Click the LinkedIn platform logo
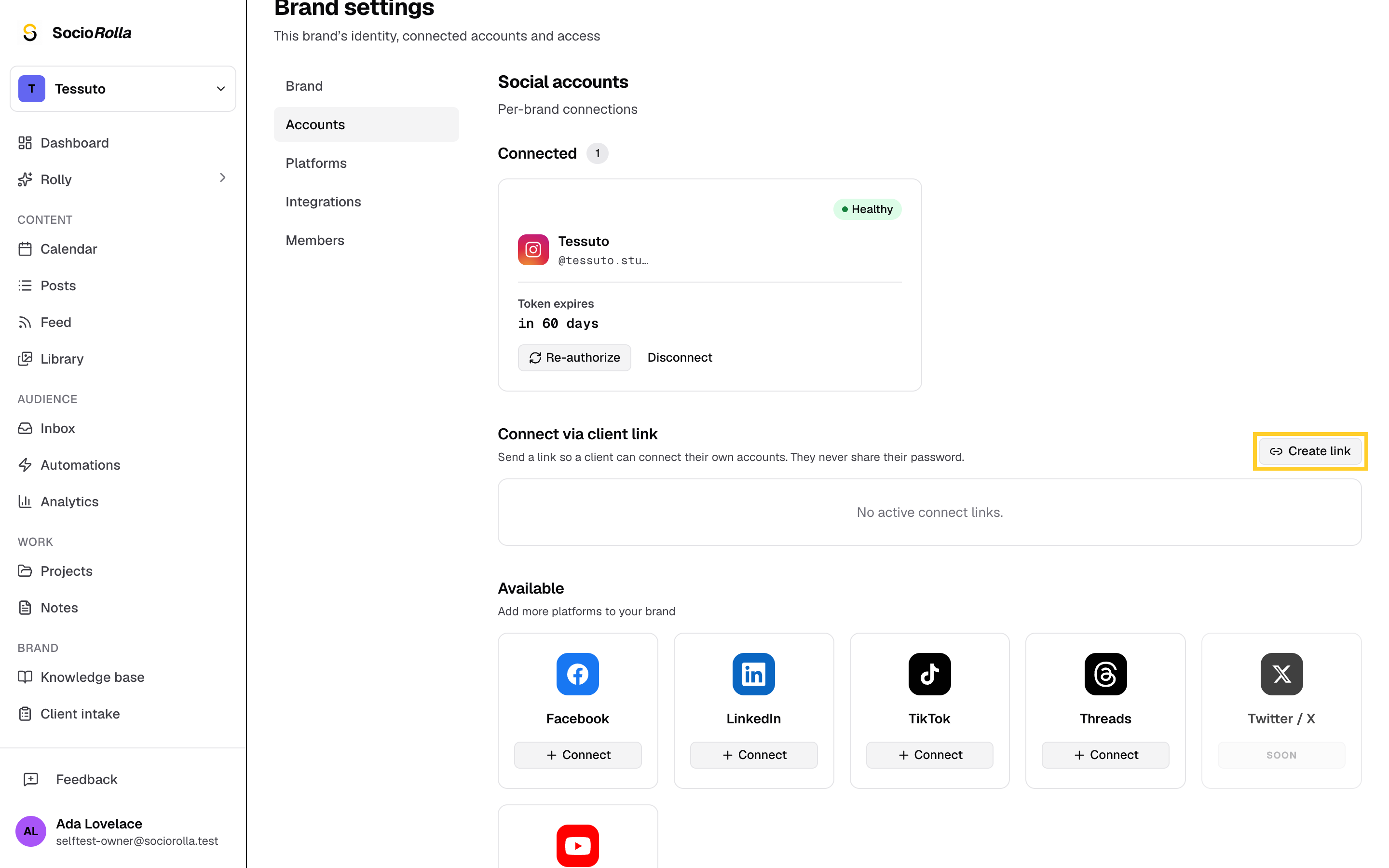1389x868 pixels. (x=753, y=674)
